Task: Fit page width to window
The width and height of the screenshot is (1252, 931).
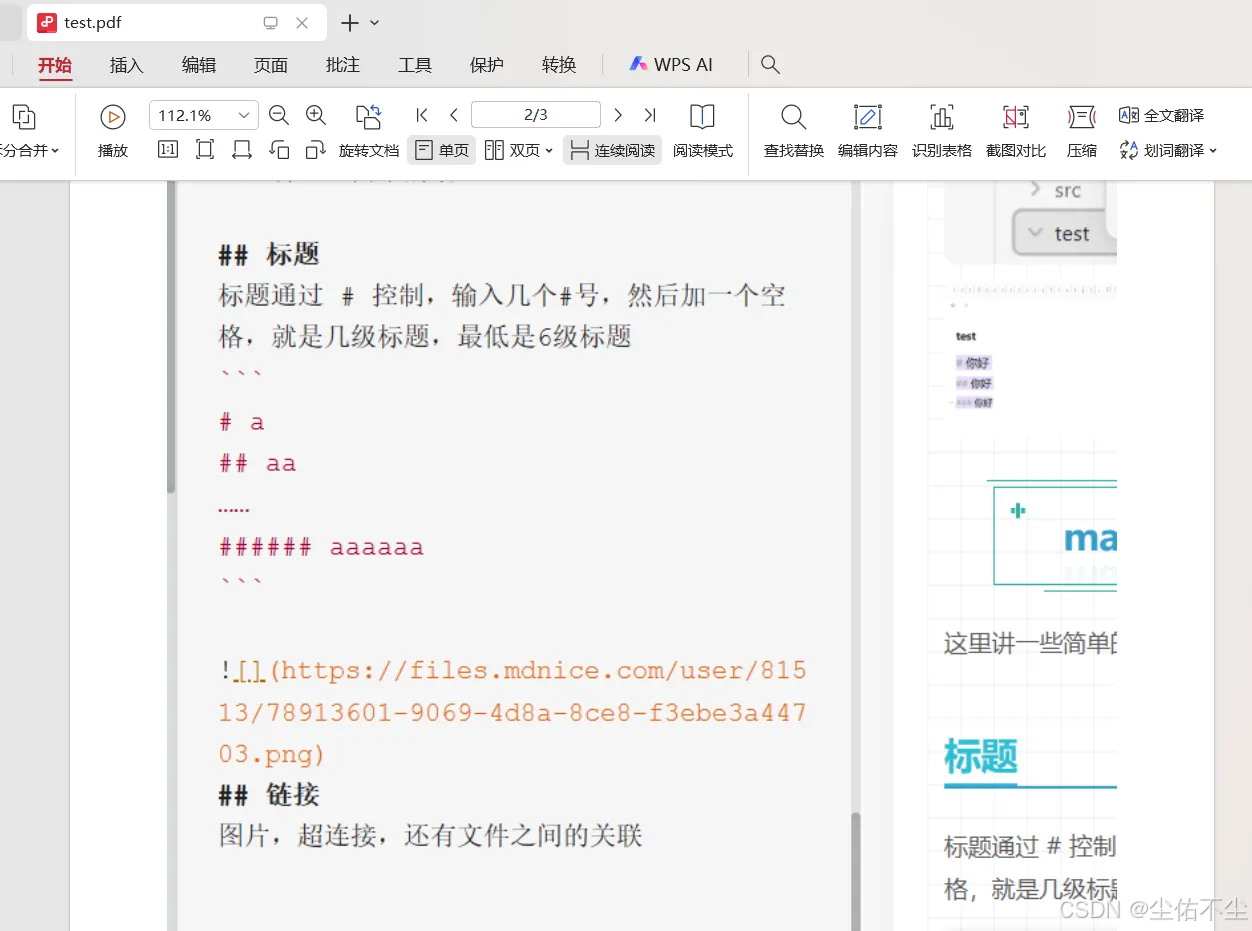Action: click(x=242, y=150)
